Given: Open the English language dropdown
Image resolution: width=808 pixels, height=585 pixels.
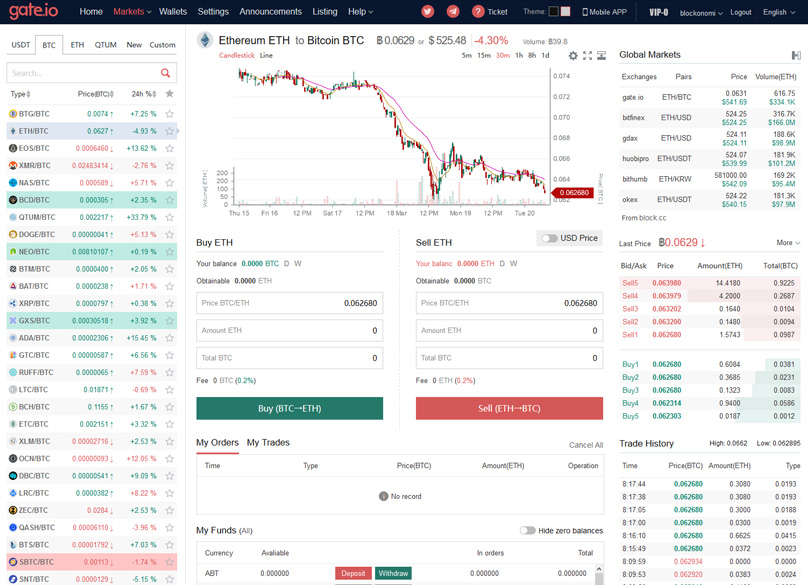Looking at the screenshot, I should coord(779,12).
